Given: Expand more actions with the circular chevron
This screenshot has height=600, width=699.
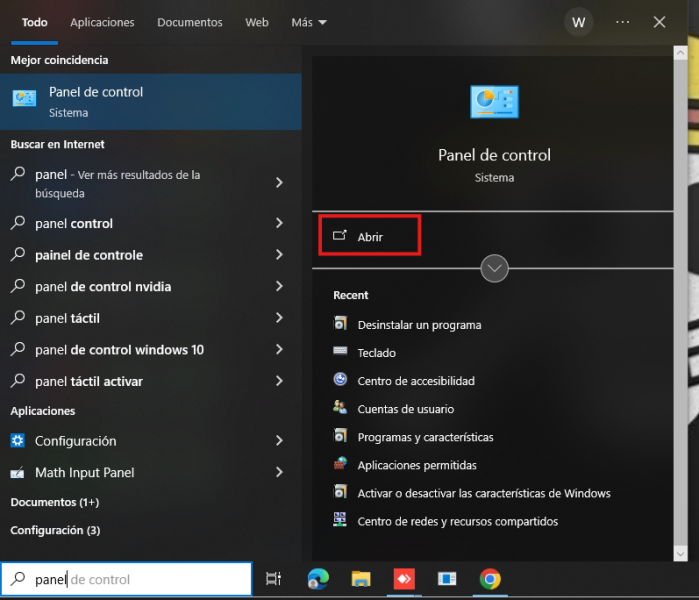Looking at the screenshot, I should tap(495, 268).
